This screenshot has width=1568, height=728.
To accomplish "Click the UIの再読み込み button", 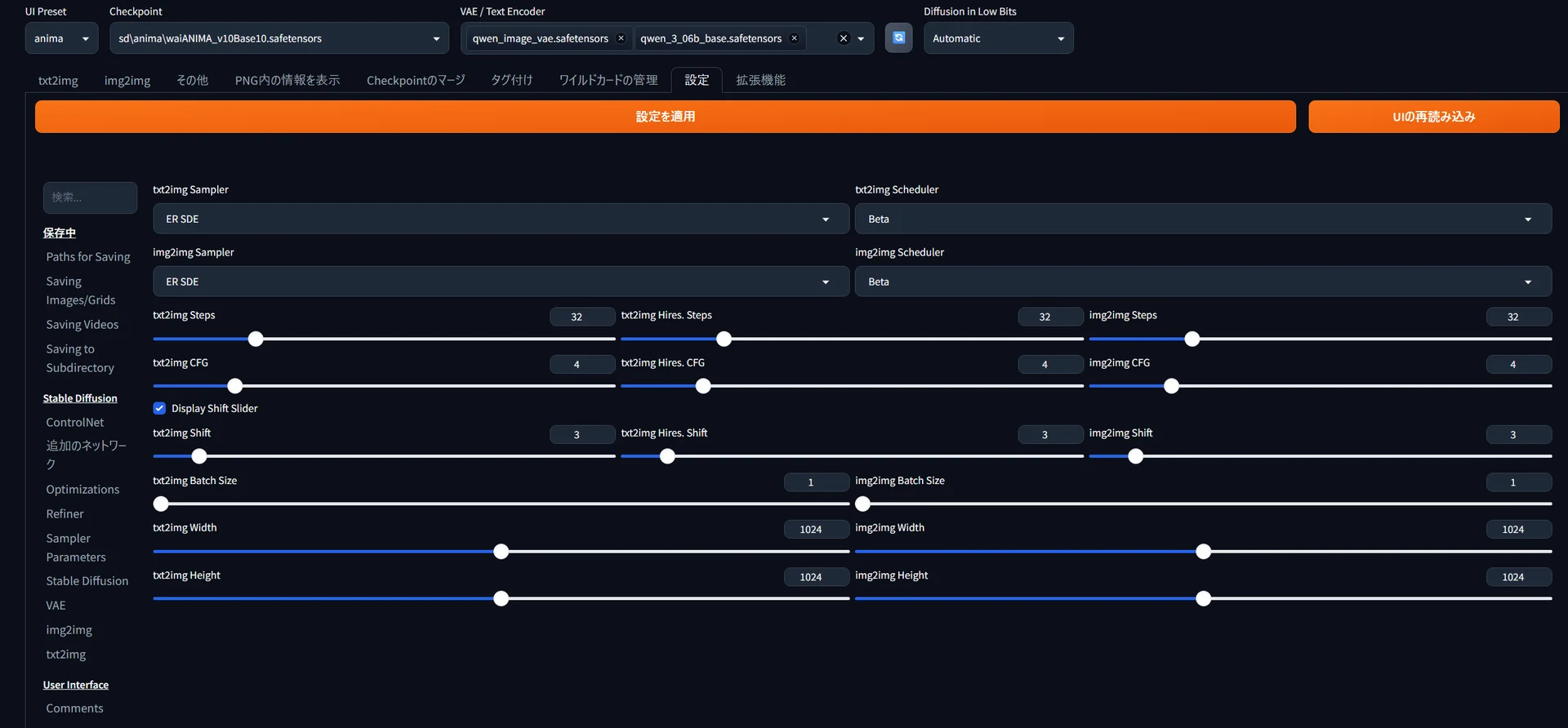I will coord(1433,117).
